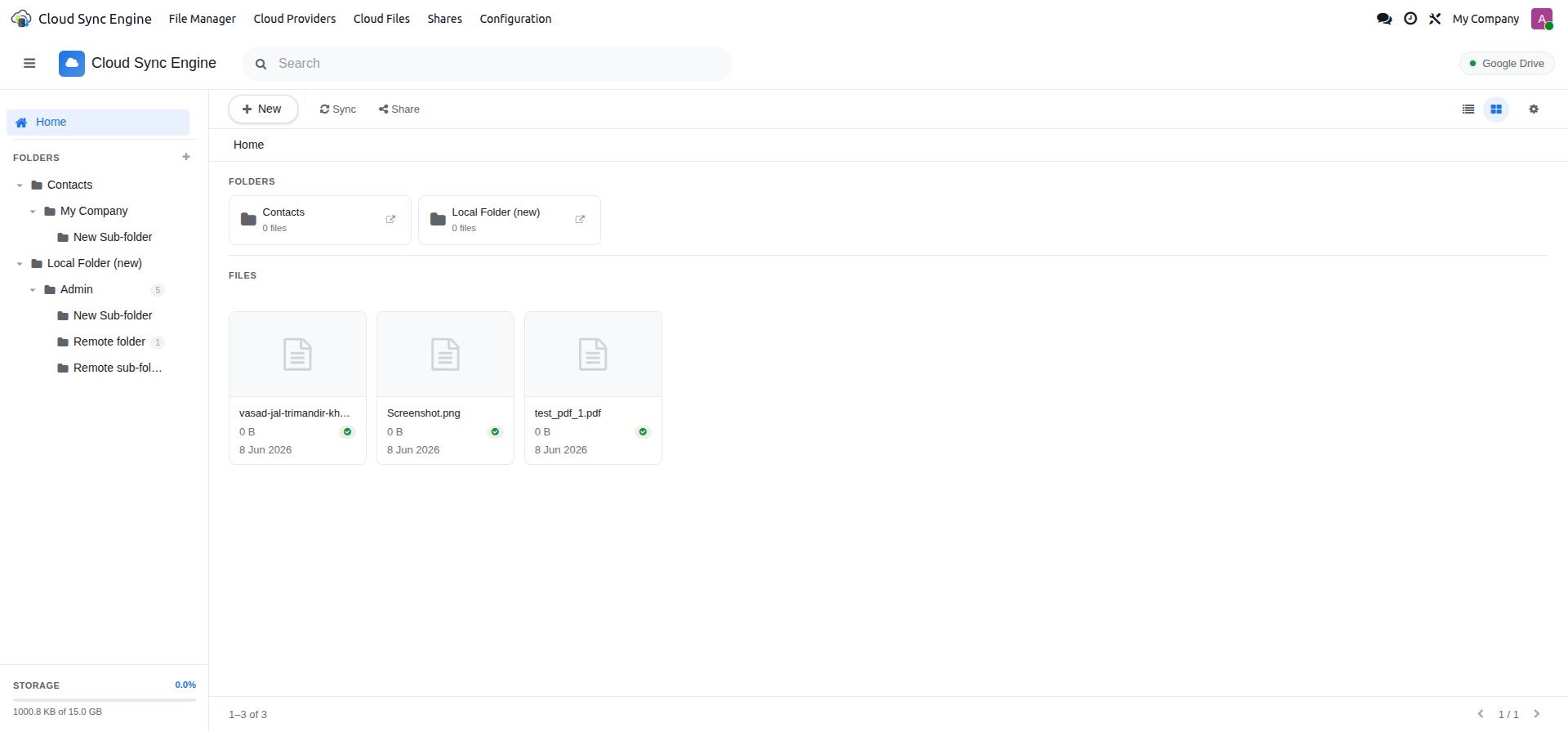
Task: Collapse the My Company tree folder
Action: click(x=33, y=212)
